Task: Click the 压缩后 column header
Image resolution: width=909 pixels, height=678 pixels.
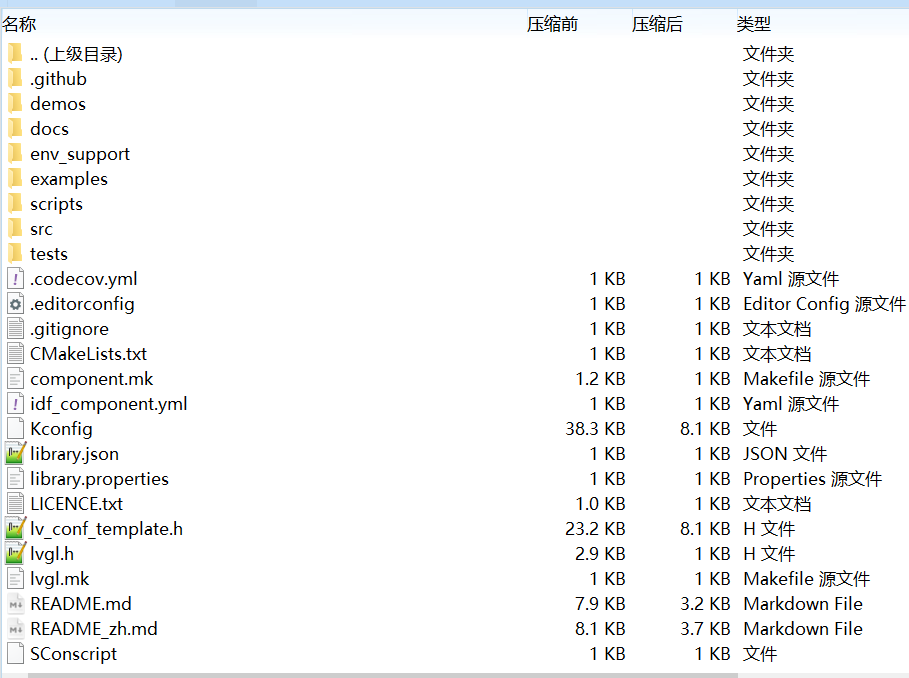Action: [657, 24]
